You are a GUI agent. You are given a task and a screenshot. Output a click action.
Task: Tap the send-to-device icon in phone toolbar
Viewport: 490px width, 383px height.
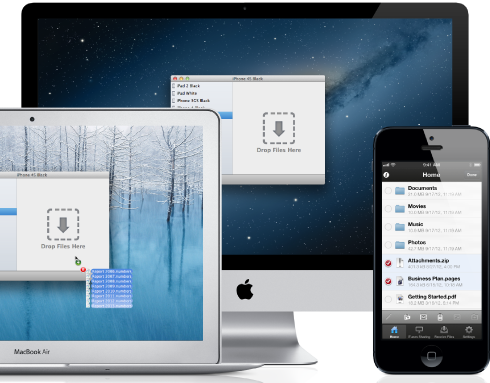(x=440, y=317)
